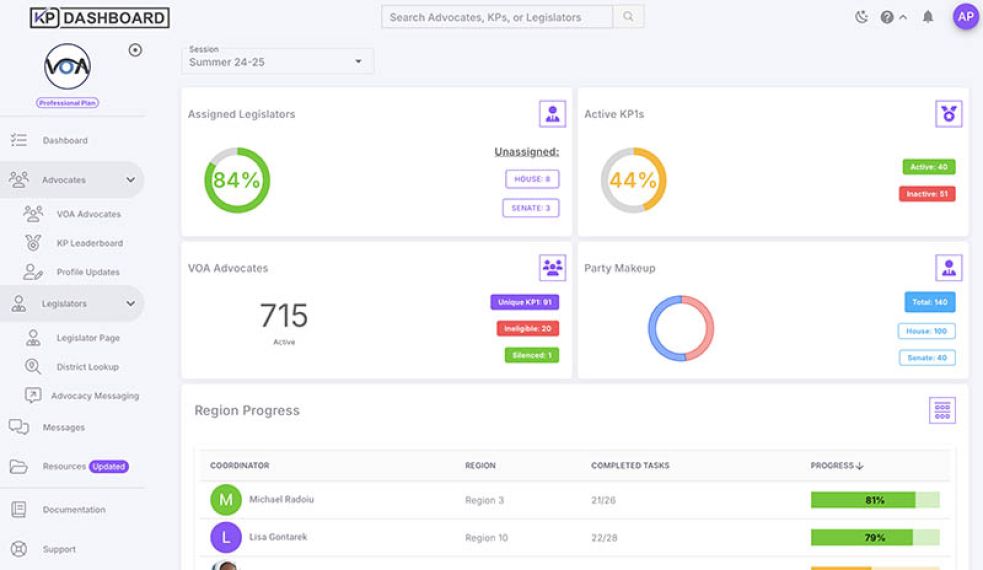Click the HOUSE: 8 unassigned button
Image resolution: width=983 pixels, height=570 pixels.
click(532, 179)
